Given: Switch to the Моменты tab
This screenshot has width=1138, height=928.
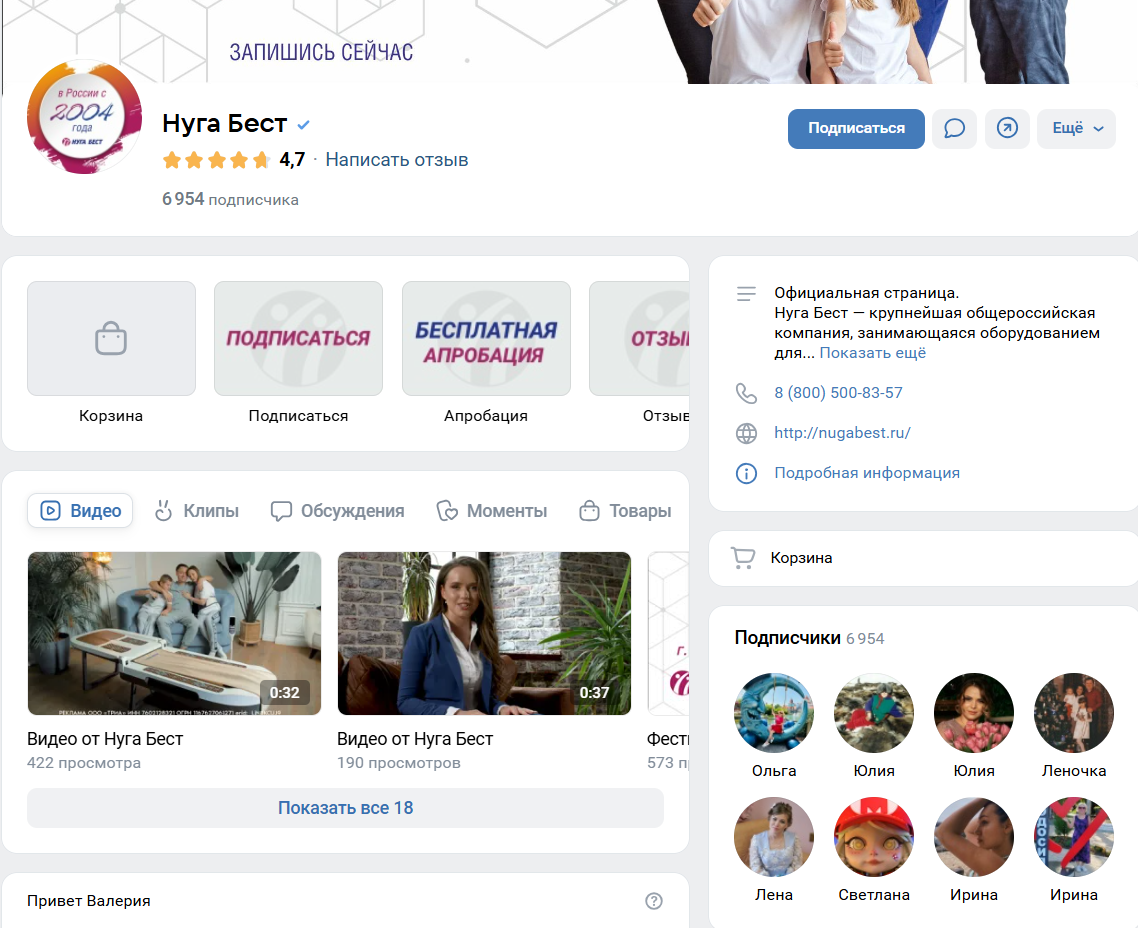Looking at the screenshot, I should click(492, 511).
